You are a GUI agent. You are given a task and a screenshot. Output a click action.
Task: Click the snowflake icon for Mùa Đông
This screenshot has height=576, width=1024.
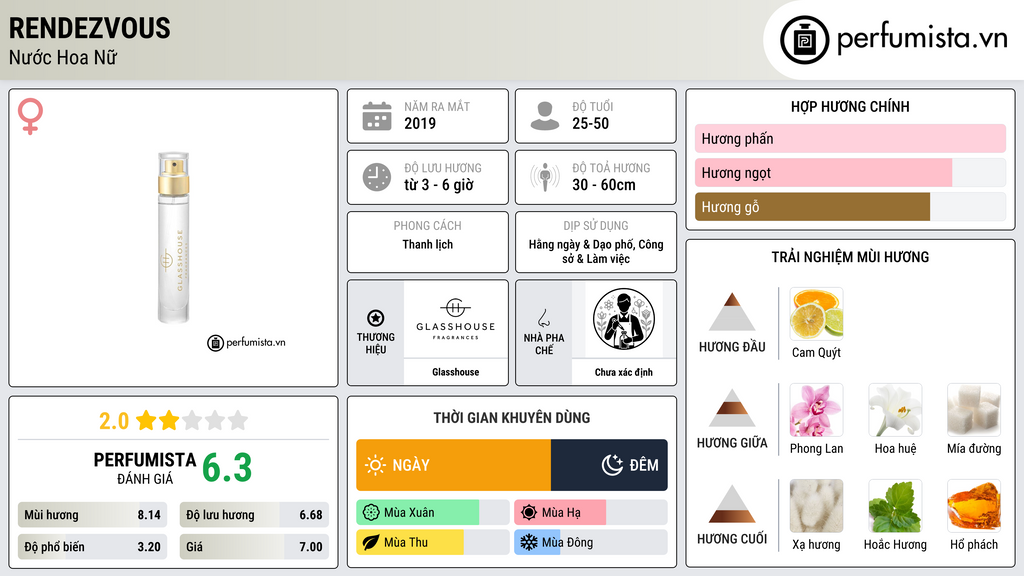click(x=529, y=542)
